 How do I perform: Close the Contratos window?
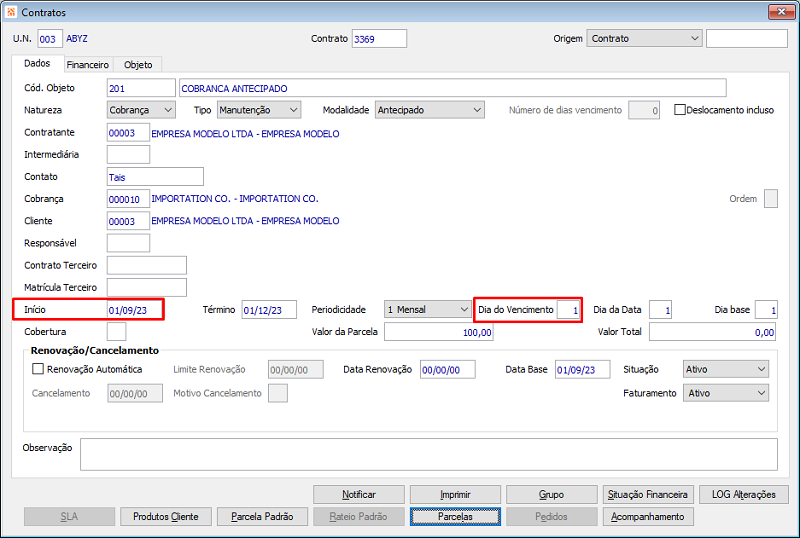pyautogui.click(x=781, y=12)
